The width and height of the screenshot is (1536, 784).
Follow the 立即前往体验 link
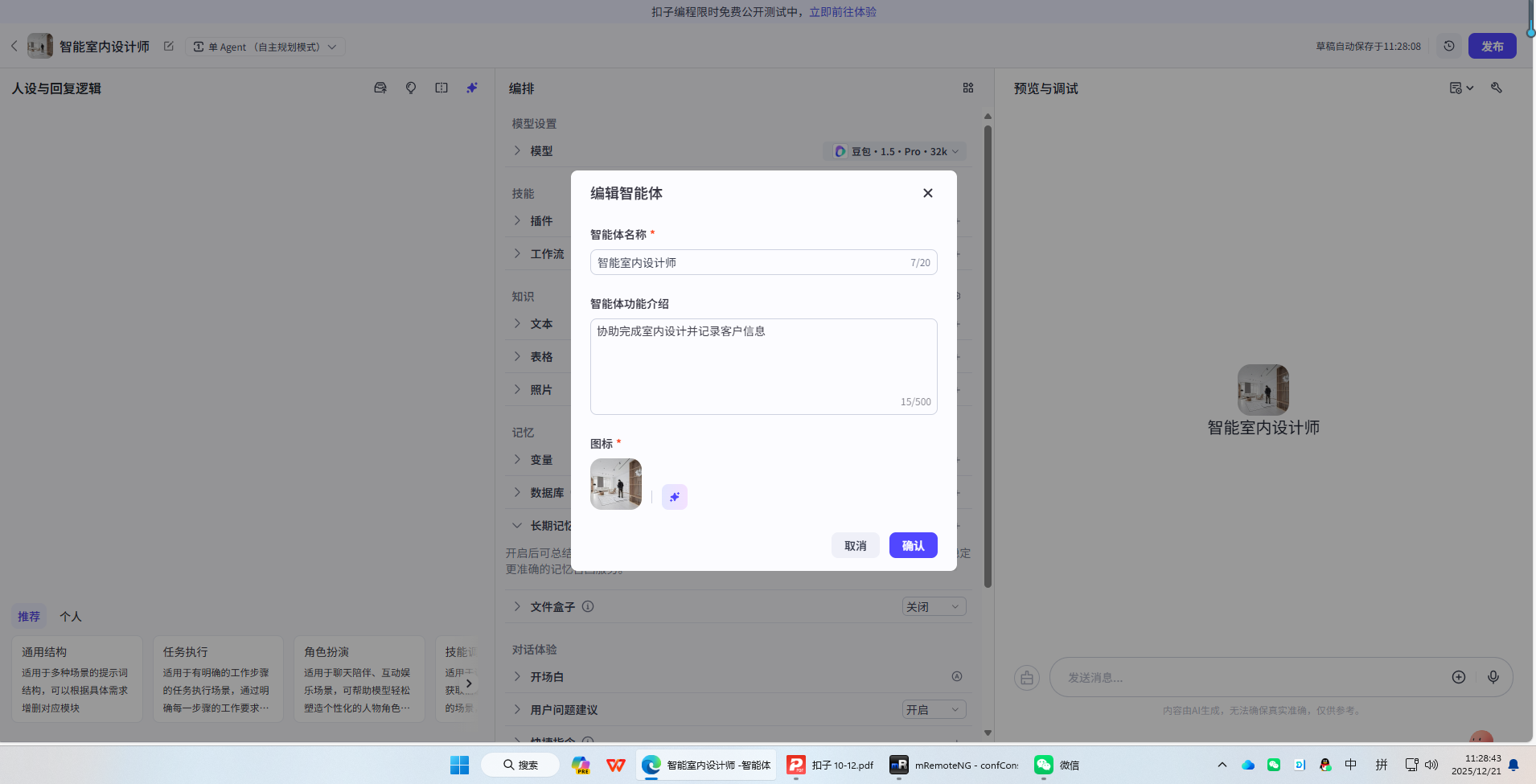pyautogui.click(x=842, y=11)
